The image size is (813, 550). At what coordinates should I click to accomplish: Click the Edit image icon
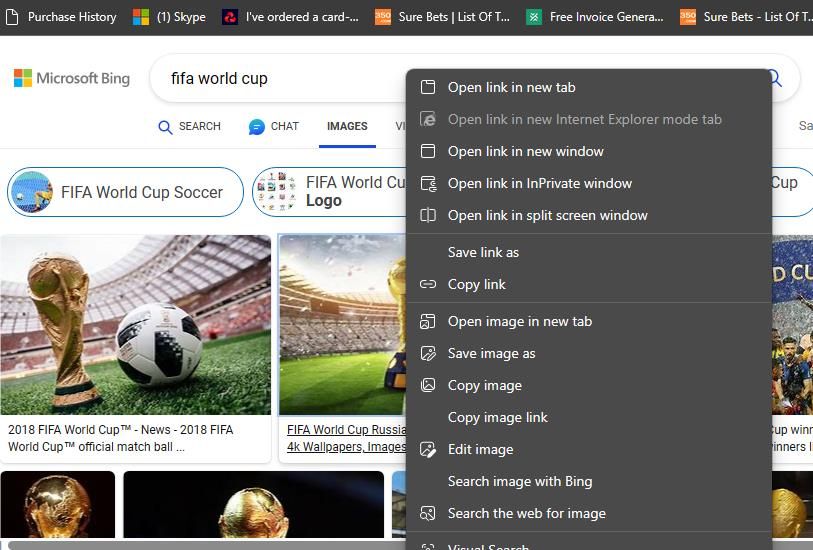[x=428, y=449]
